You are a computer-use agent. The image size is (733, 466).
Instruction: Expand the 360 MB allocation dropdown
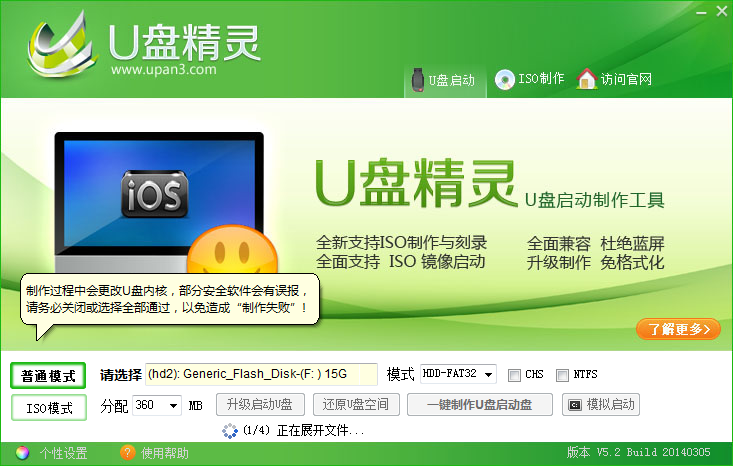tap(157, 405)
